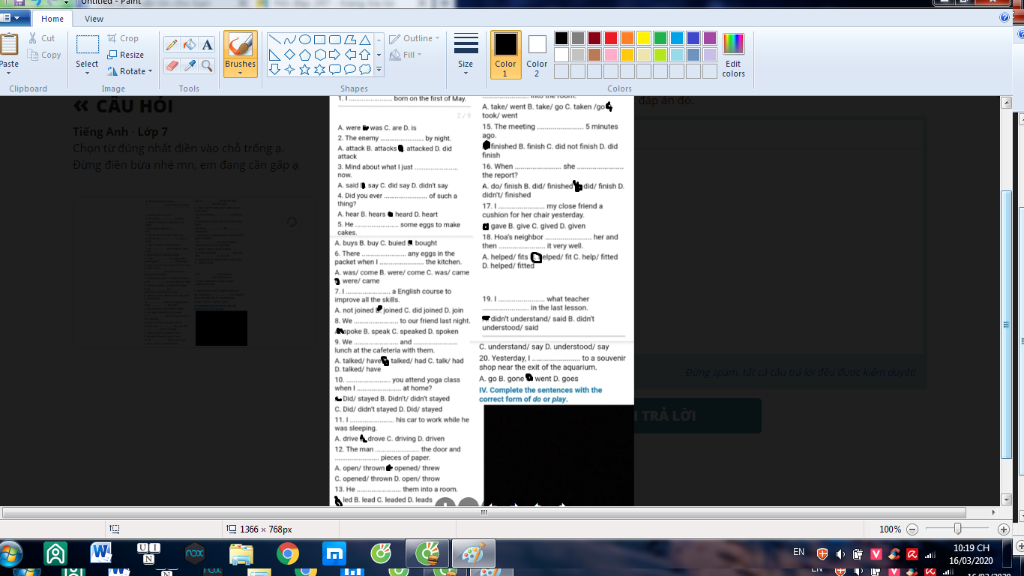Select the Eraser tool

coord(172,65)
